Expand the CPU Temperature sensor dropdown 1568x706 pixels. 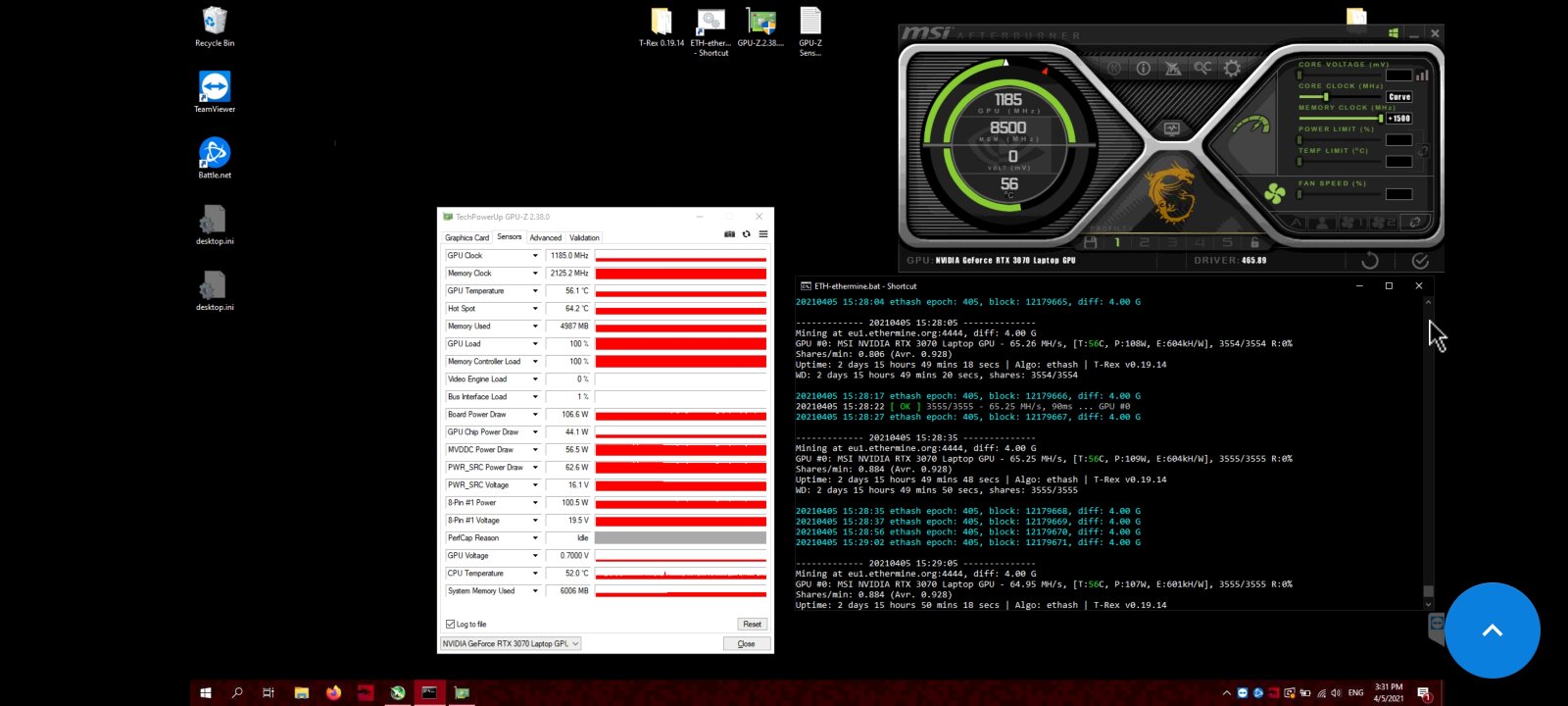pyautogui.click(x=535, y=574)
